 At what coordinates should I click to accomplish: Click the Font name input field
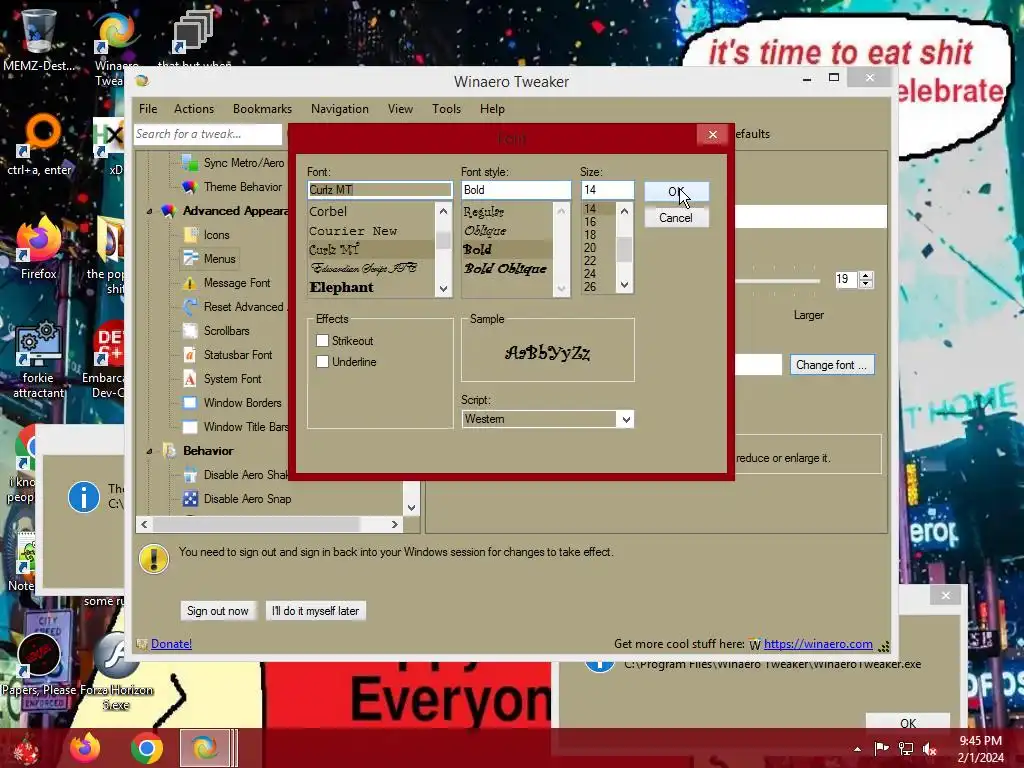tap(379, 189)
